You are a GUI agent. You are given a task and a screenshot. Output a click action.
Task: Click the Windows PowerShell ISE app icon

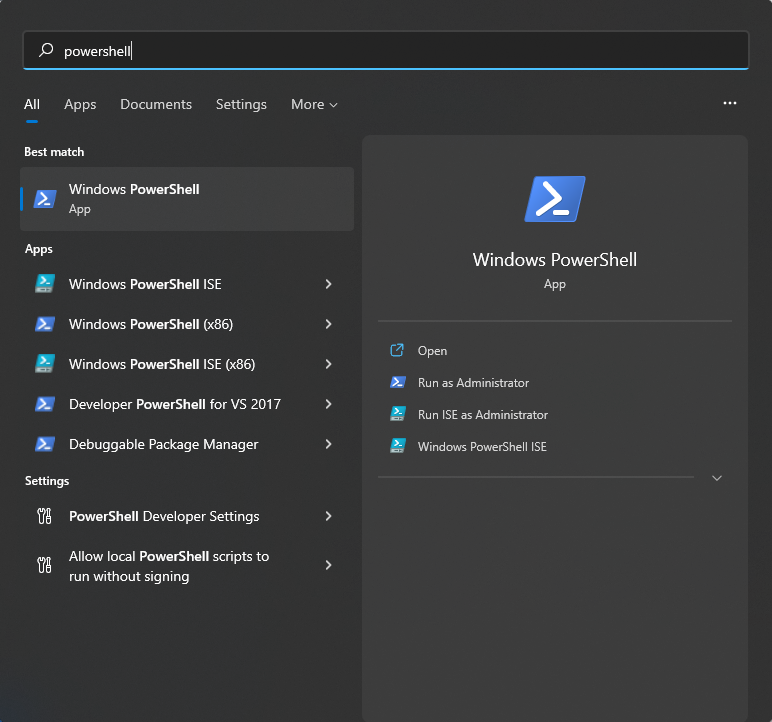click(x=45, y=284)
